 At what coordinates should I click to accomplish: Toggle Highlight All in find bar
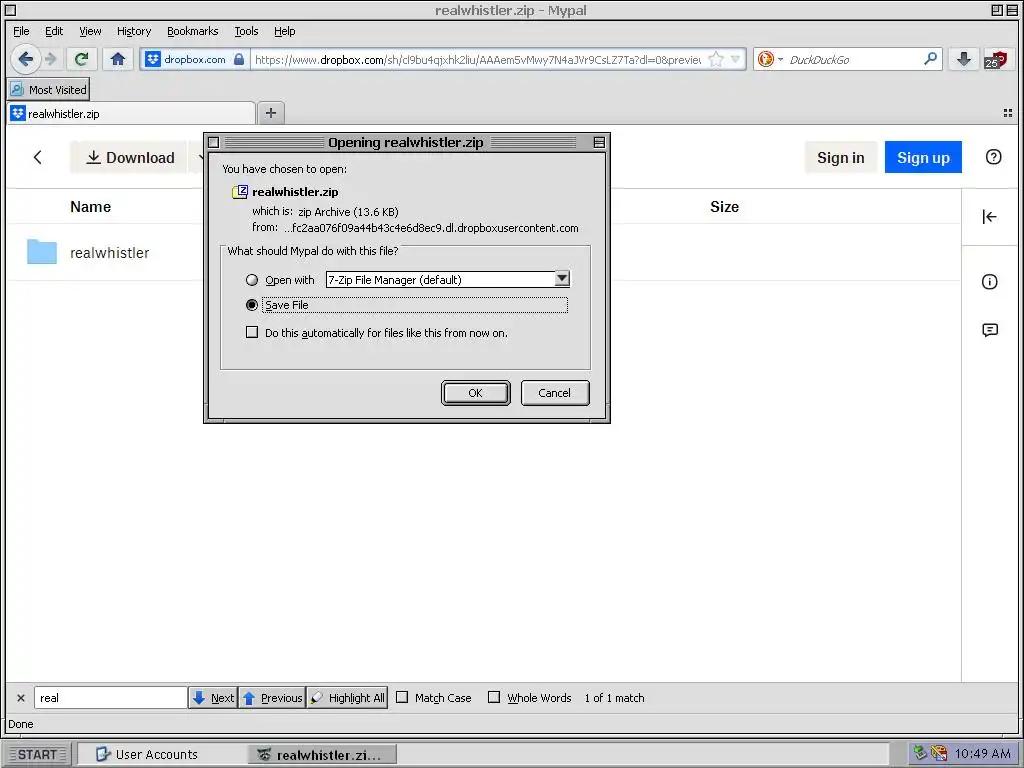[x=347, y=697]
